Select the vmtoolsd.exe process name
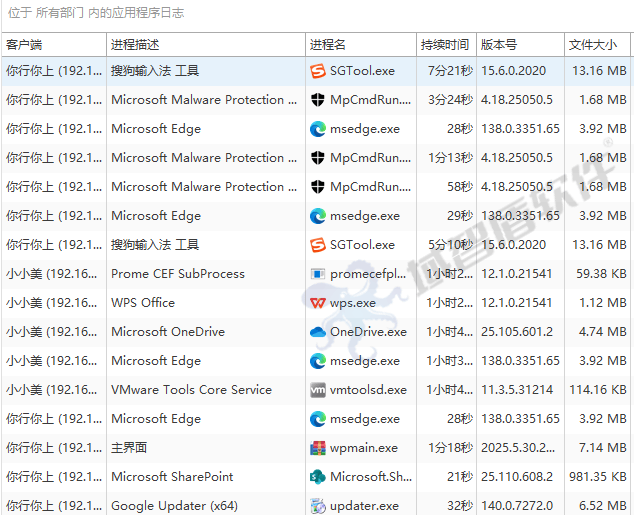The image size is (634, 515). click(368, 390)
